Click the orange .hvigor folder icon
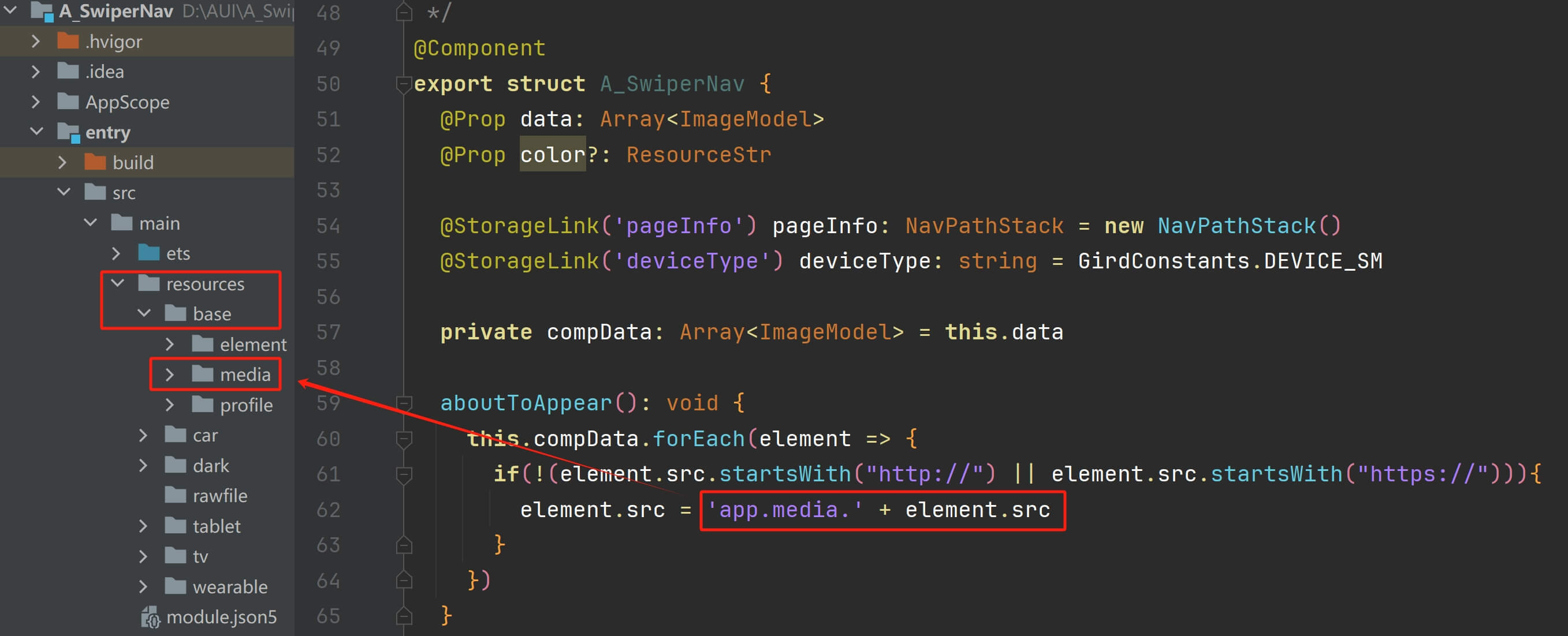This screenshot has width=1568, height=636. (x=68, y=42)
